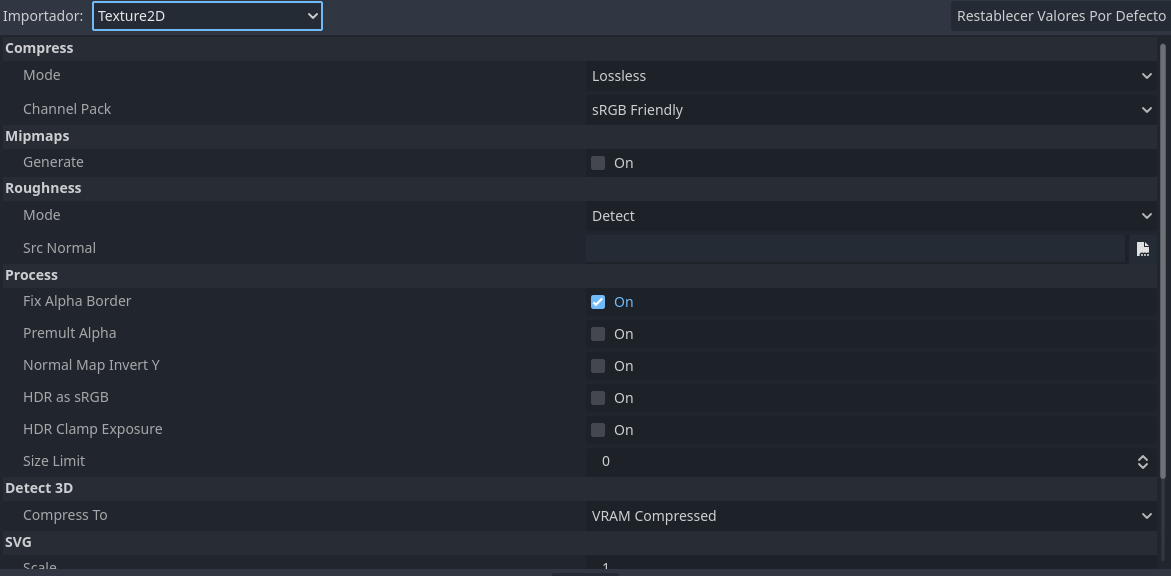The width and height of the screenshot is (1171, 576).
Task: Expand Compress To VRAM Compressed dropdown
Action: pos(871,516)
